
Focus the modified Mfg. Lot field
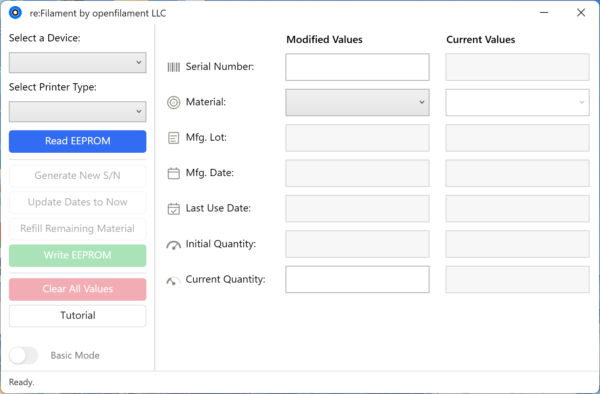click(x=357, y=138)
